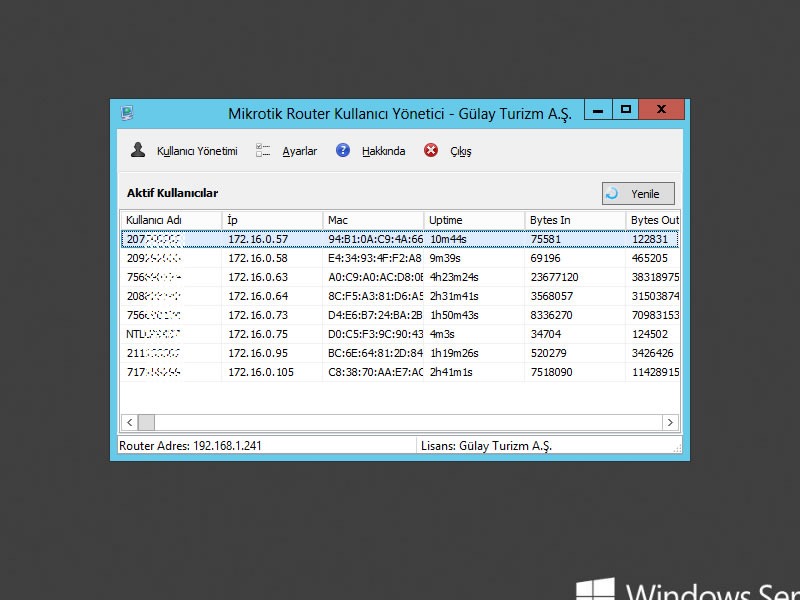Click the app icon in title bar
Screen dimensions: 800x600
127,113
